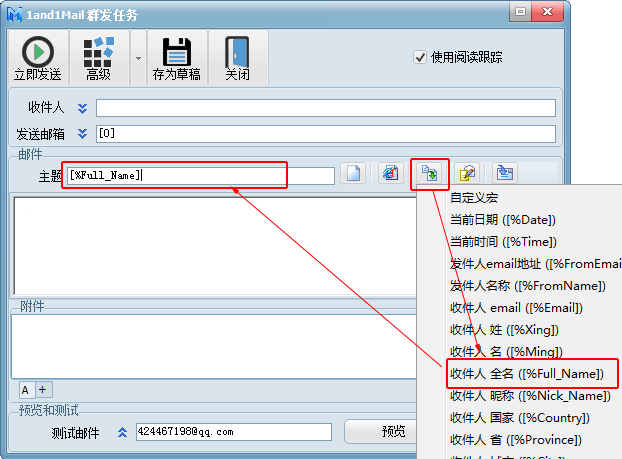Click the edit template pencil icon

coord(467,173)
